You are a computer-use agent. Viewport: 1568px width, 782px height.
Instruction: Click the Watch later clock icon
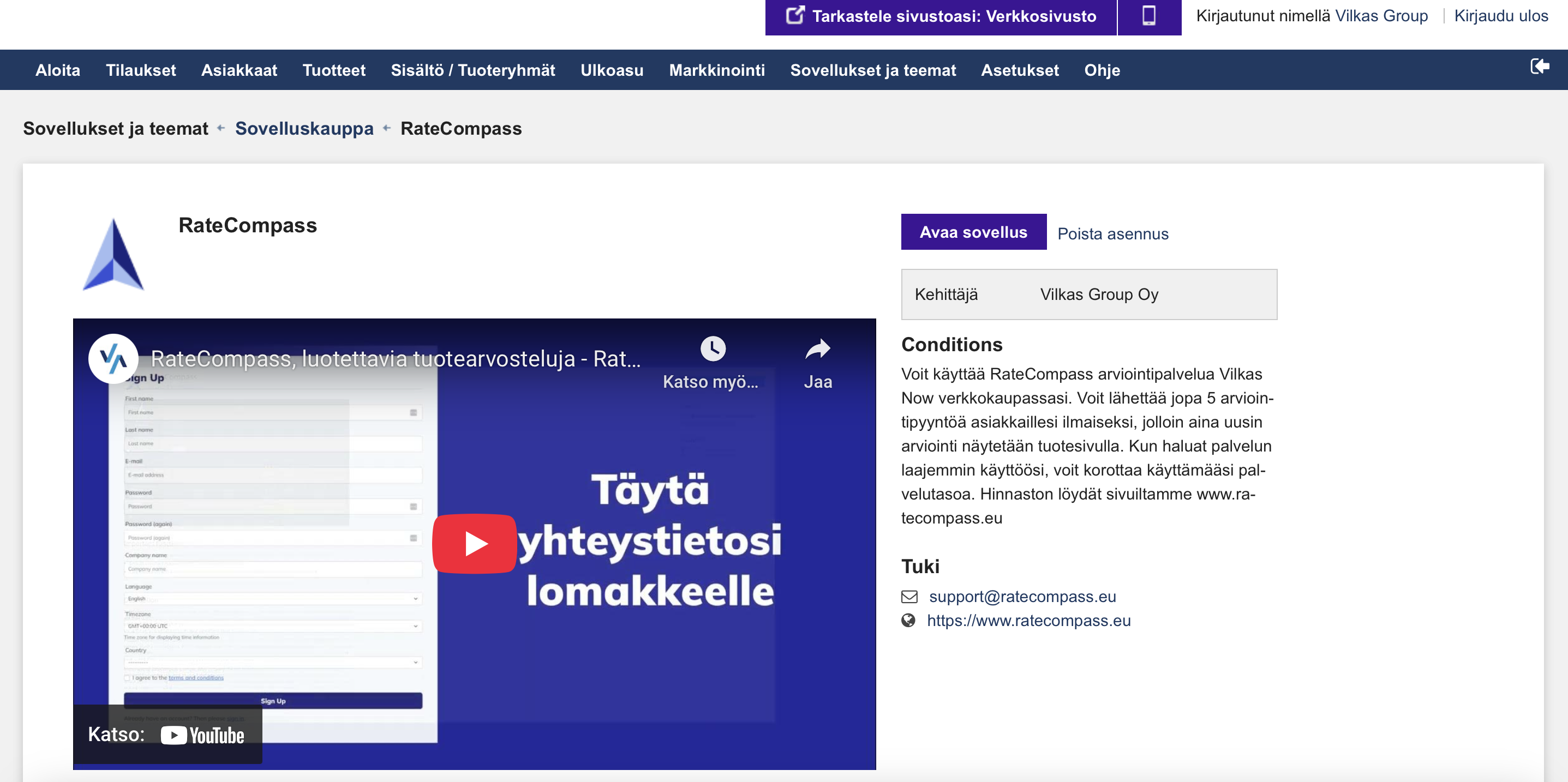713,348
